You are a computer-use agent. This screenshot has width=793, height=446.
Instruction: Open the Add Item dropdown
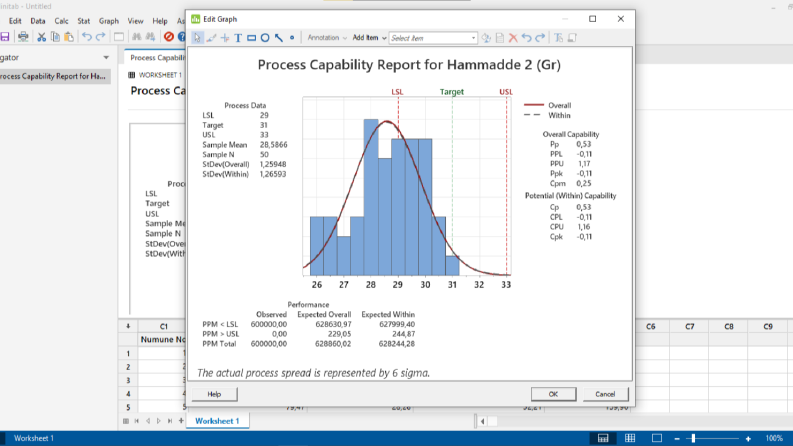coord(369,38)
